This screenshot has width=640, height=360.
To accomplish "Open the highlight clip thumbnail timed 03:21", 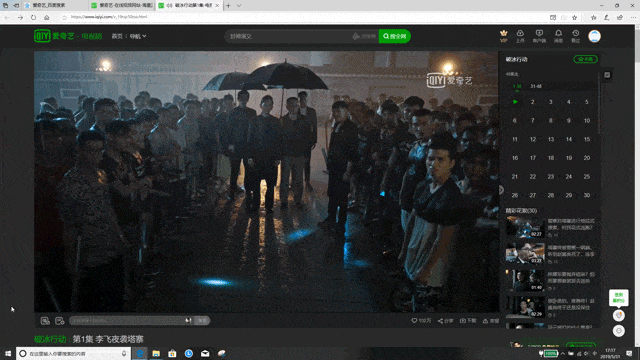I will tap(525, 253).
